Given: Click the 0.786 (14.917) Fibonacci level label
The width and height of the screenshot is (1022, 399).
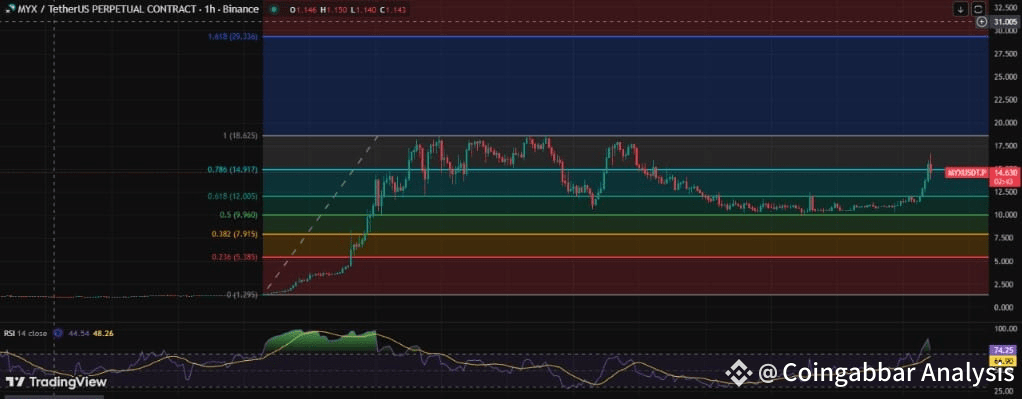Looking at the screenshot, I should 233,170.
